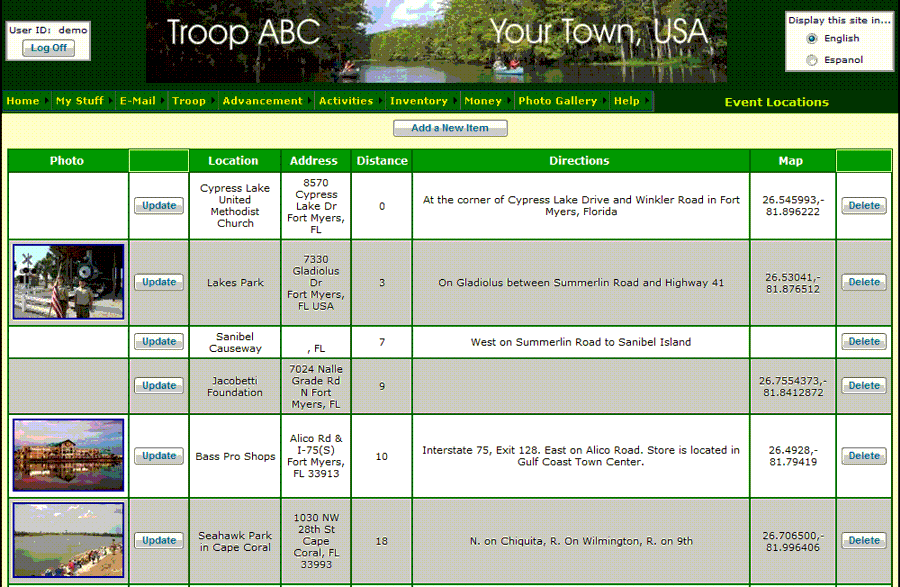900x587 pixels.
Task: Update the Bass Pro Shops location
Action: 159,456
